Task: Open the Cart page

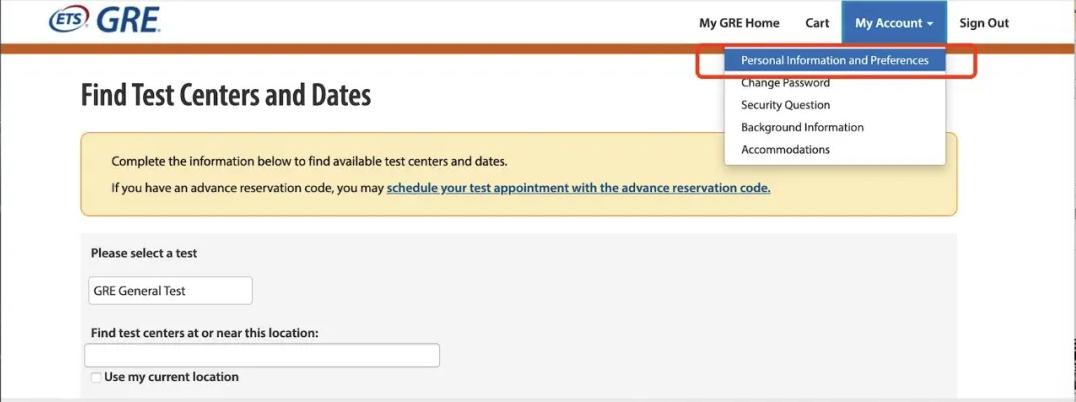Action: [x=817, y=23]
